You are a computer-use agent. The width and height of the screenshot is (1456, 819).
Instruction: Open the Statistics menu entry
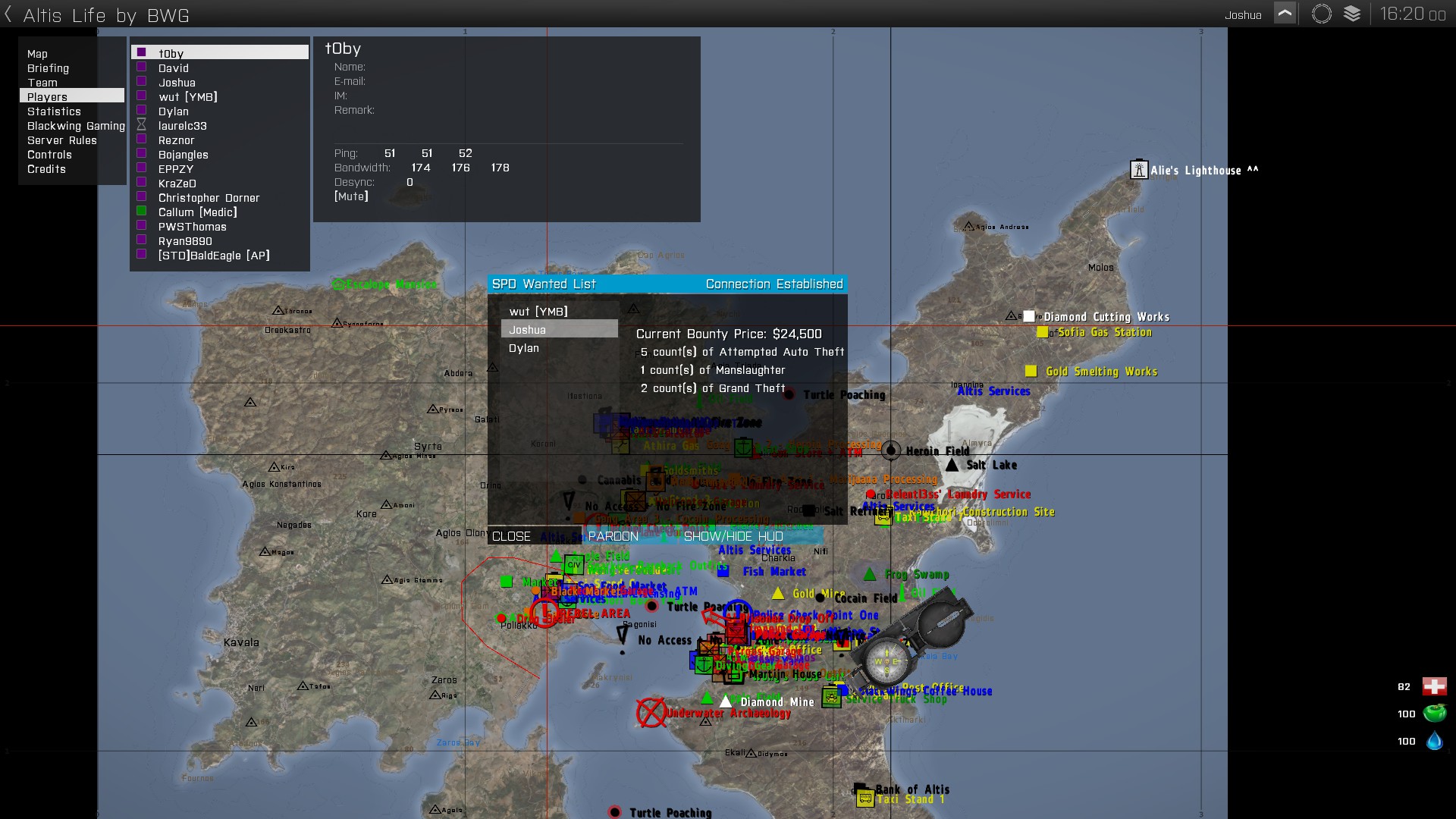54,111
